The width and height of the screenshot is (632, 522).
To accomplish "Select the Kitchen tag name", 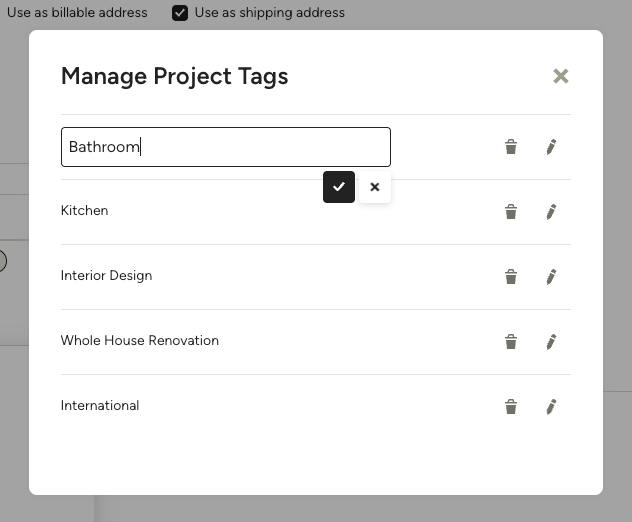I will click(84, 210).
